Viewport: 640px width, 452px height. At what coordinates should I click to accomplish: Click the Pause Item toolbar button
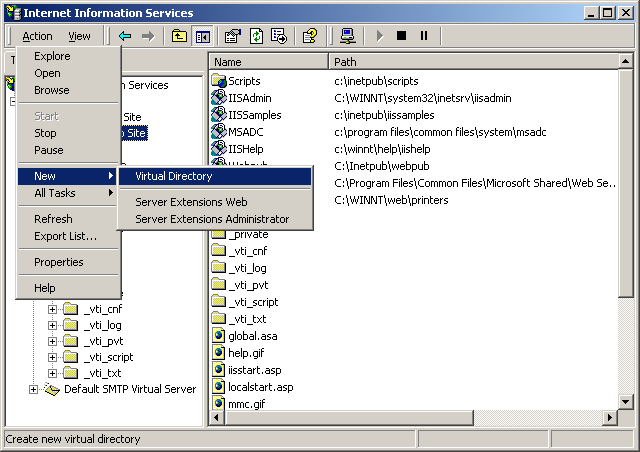(424, 36)
